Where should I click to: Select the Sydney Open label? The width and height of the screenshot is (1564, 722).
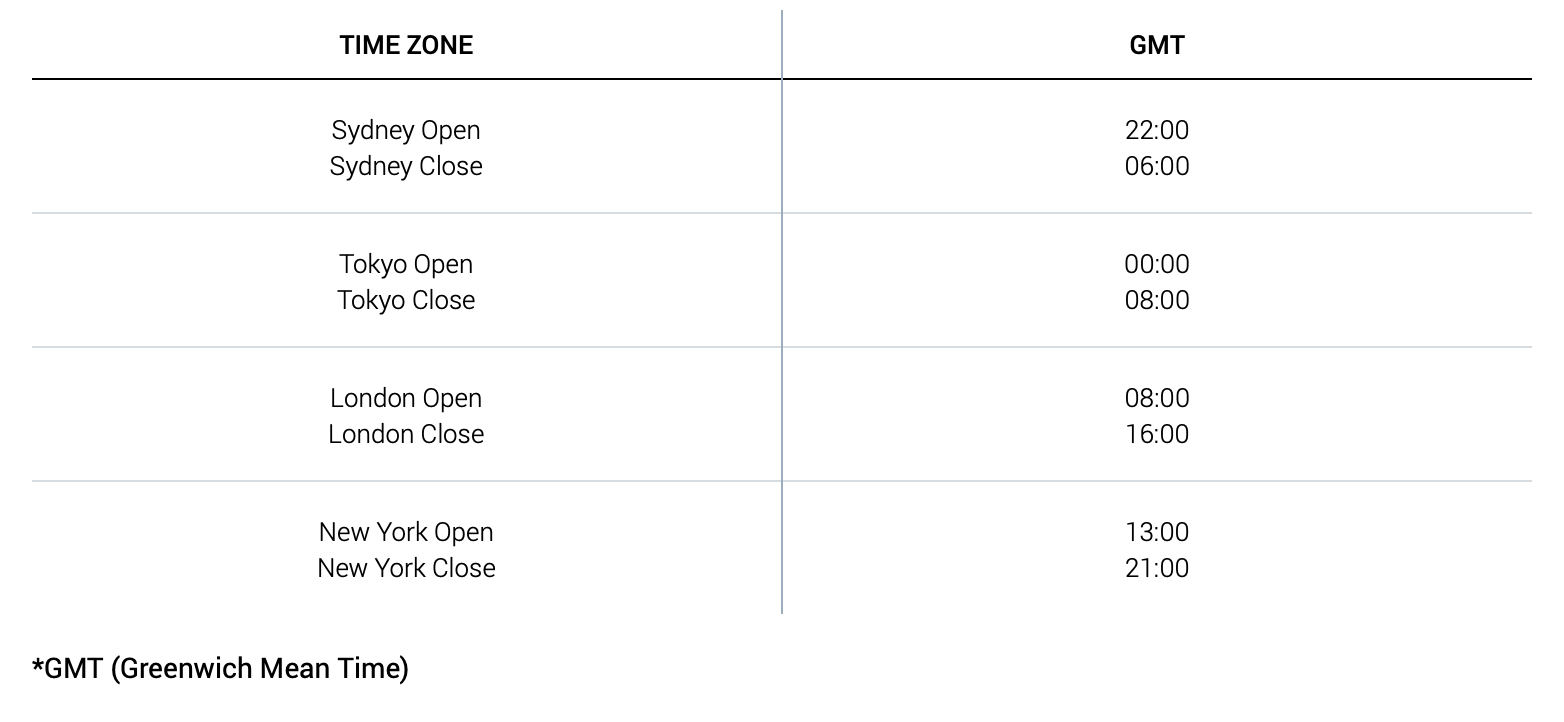coord(406,131)
